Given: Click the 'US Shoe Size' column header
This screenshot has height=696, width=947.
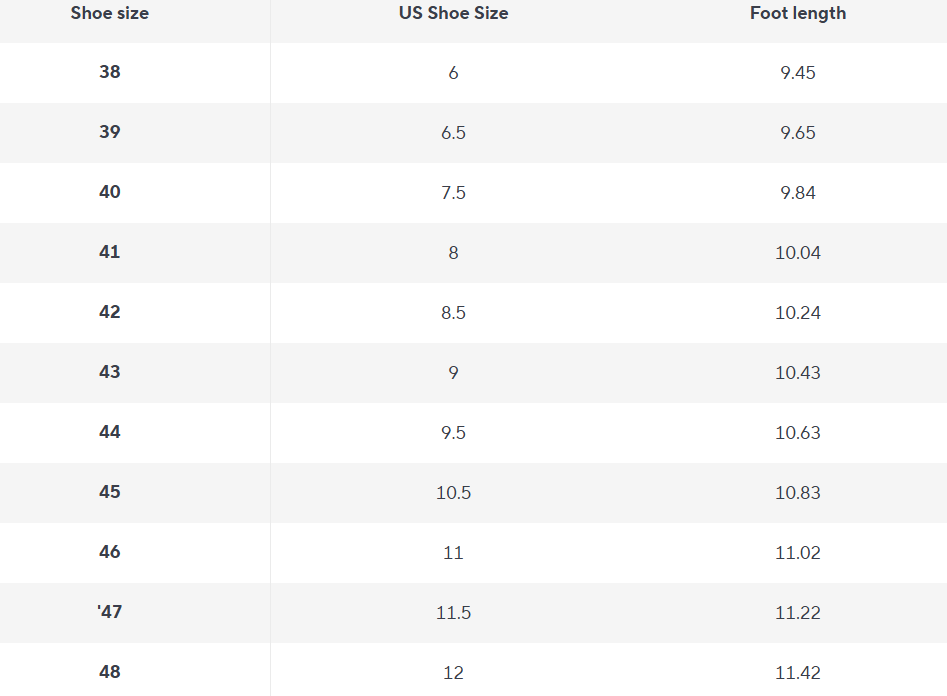Looking at the screenshot, I should click(x=453, y=13).
